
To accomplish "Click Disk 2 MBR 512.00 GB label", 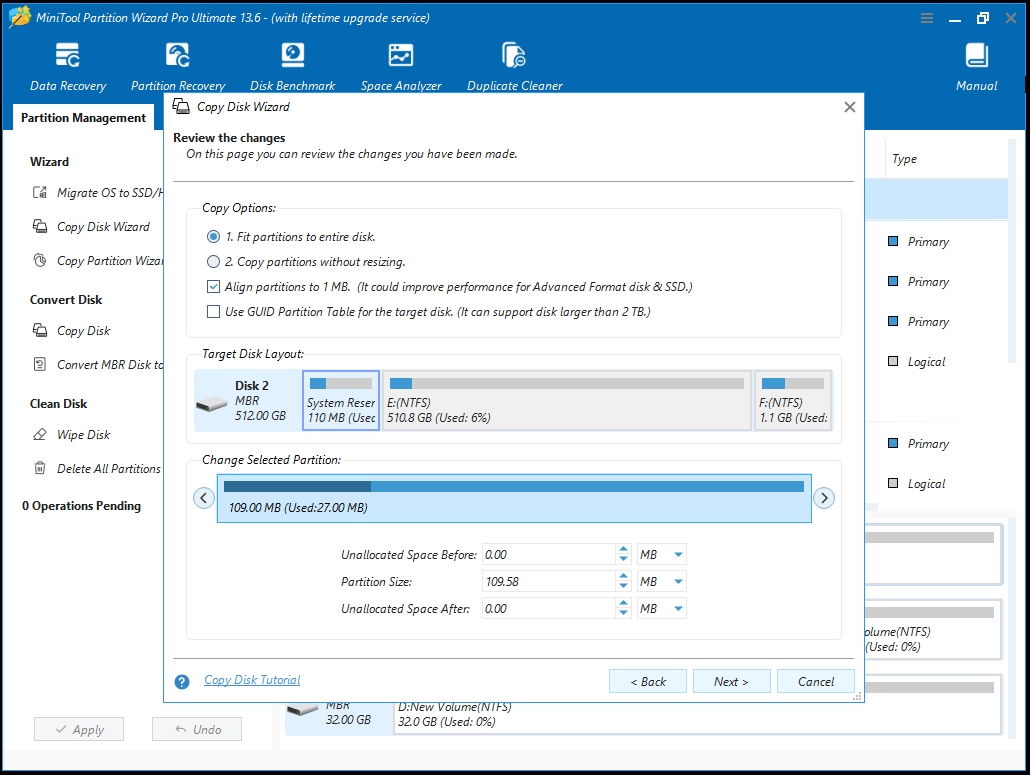I will tap(260, 401).
